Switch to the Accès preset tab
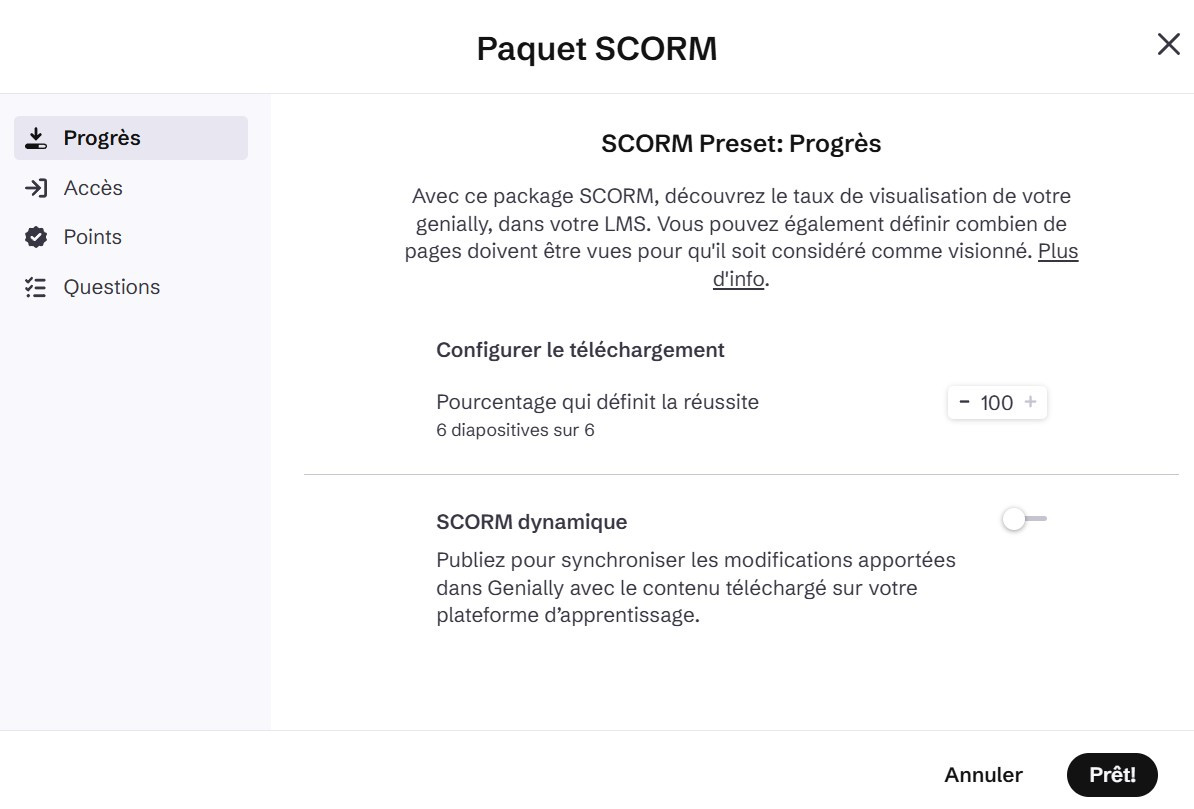This screenshot has width=1194, height=809. (x=93, y=188)
